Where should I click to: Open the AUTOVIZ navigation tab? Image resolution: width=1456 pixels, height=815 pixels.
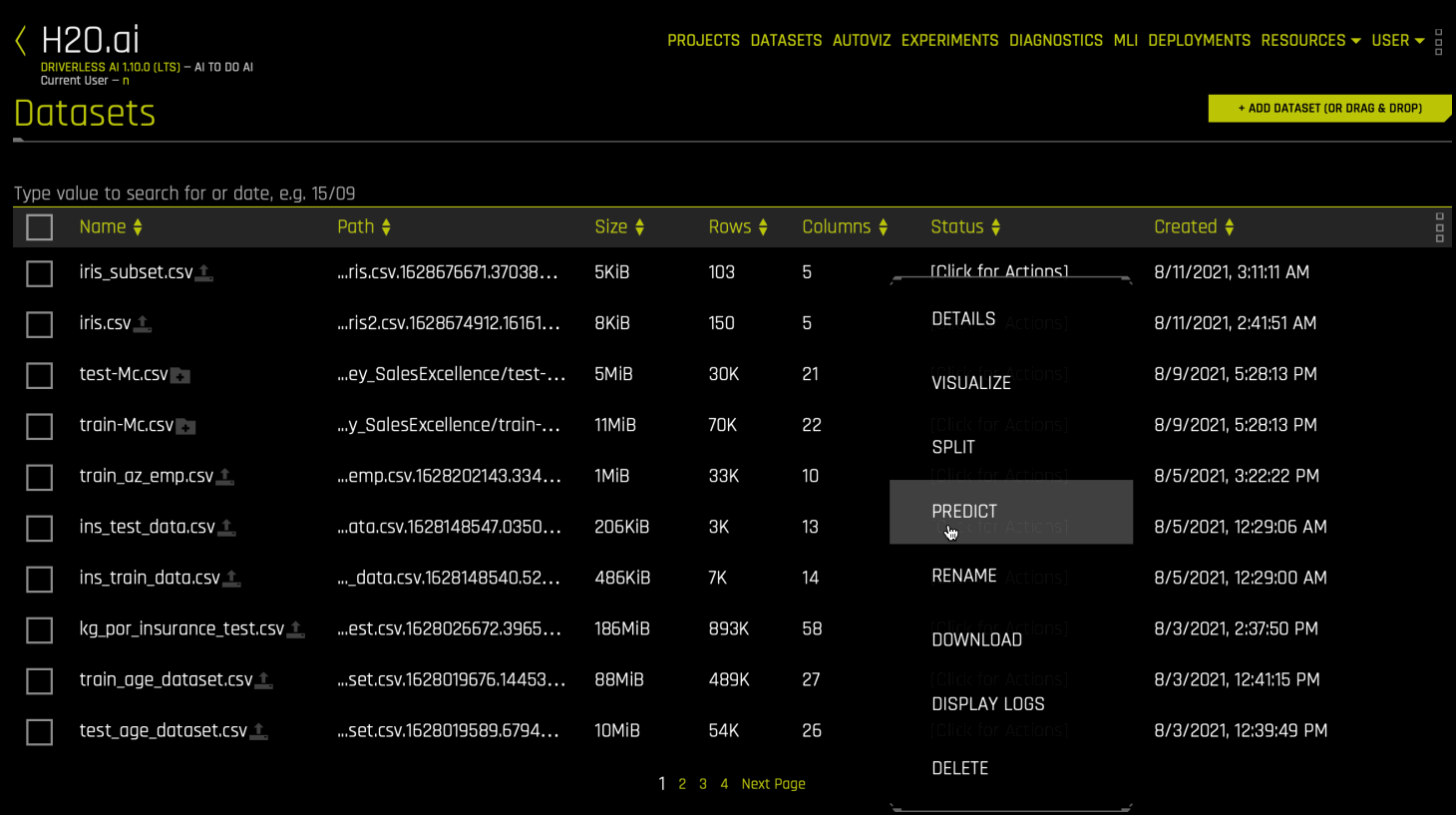862,41
